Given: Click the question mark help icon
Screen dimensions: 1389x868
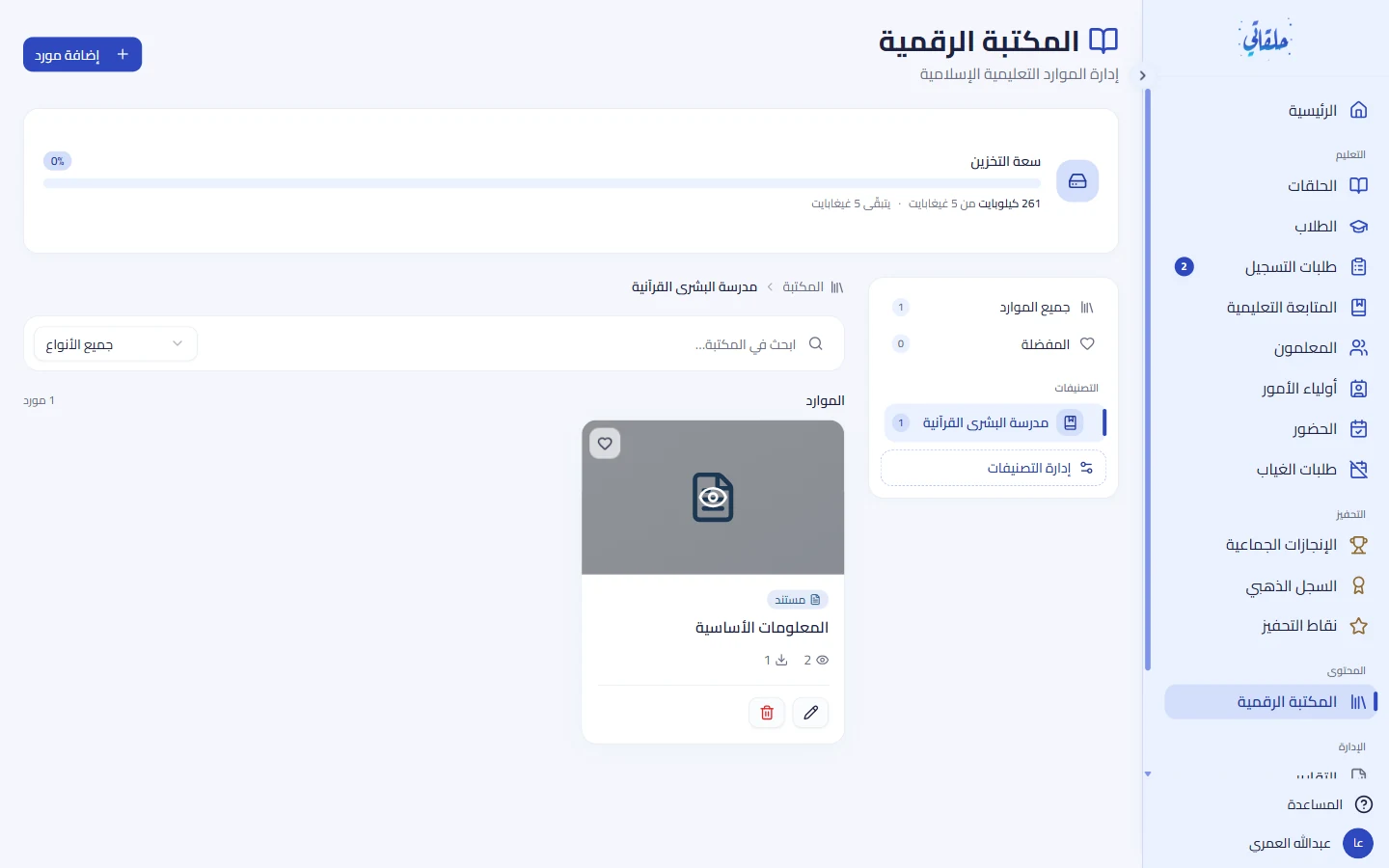Looking at the screenshot, I should click(x=1364, y=804).
